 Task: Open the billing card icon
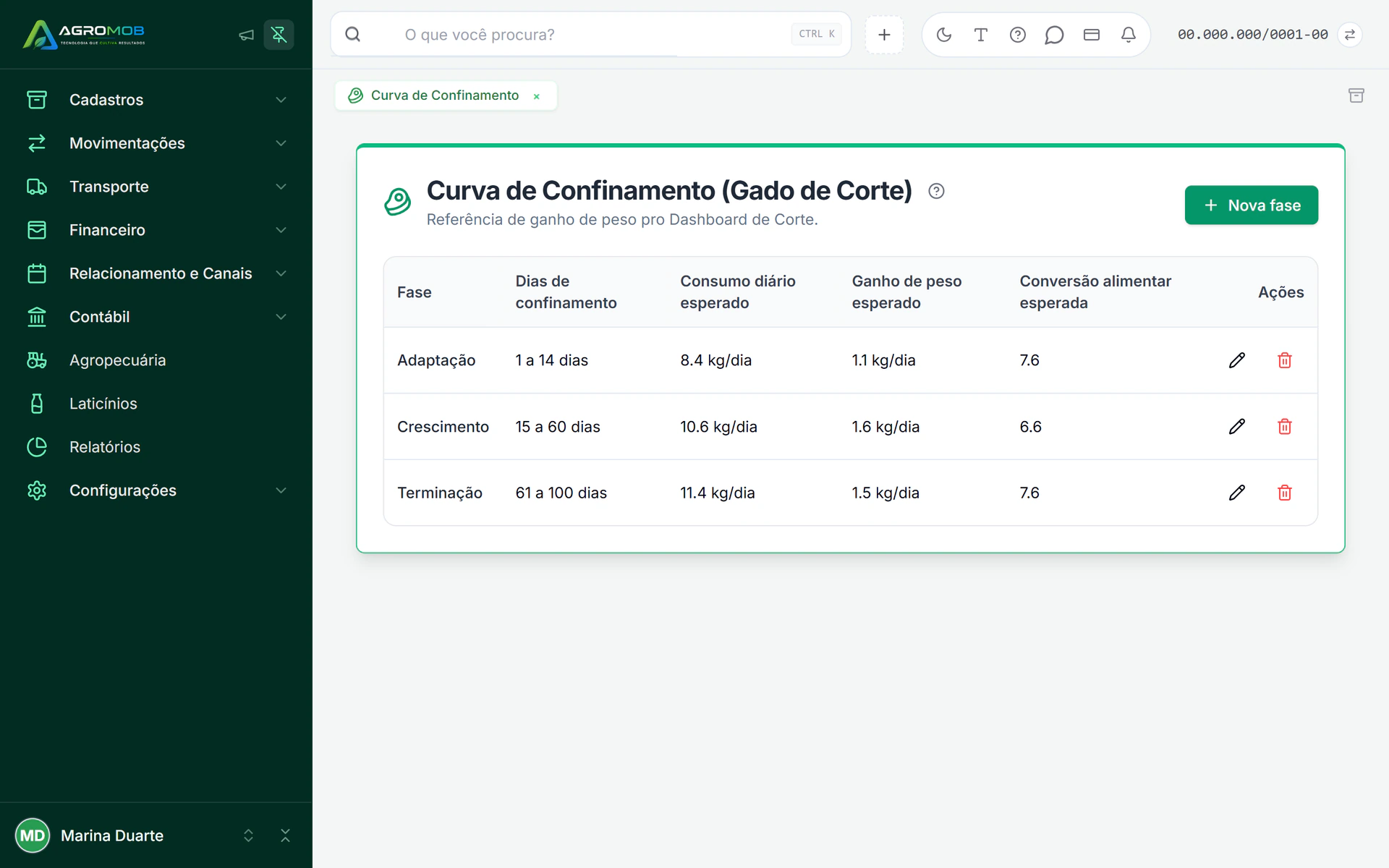[1091, 35]
